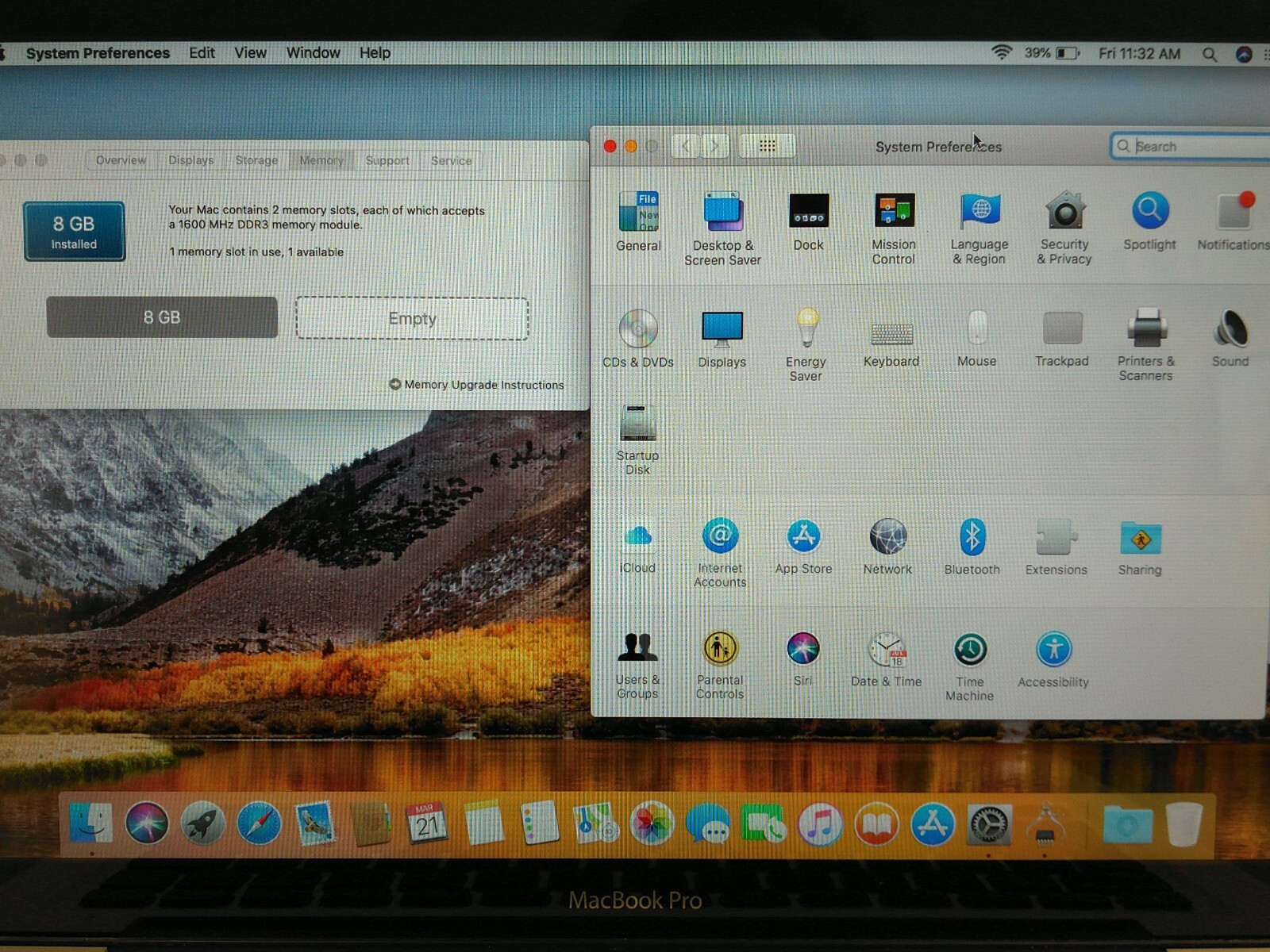Switch to Service tab in About This Mac
The image size is (1270, 952).
click(451, 160)
